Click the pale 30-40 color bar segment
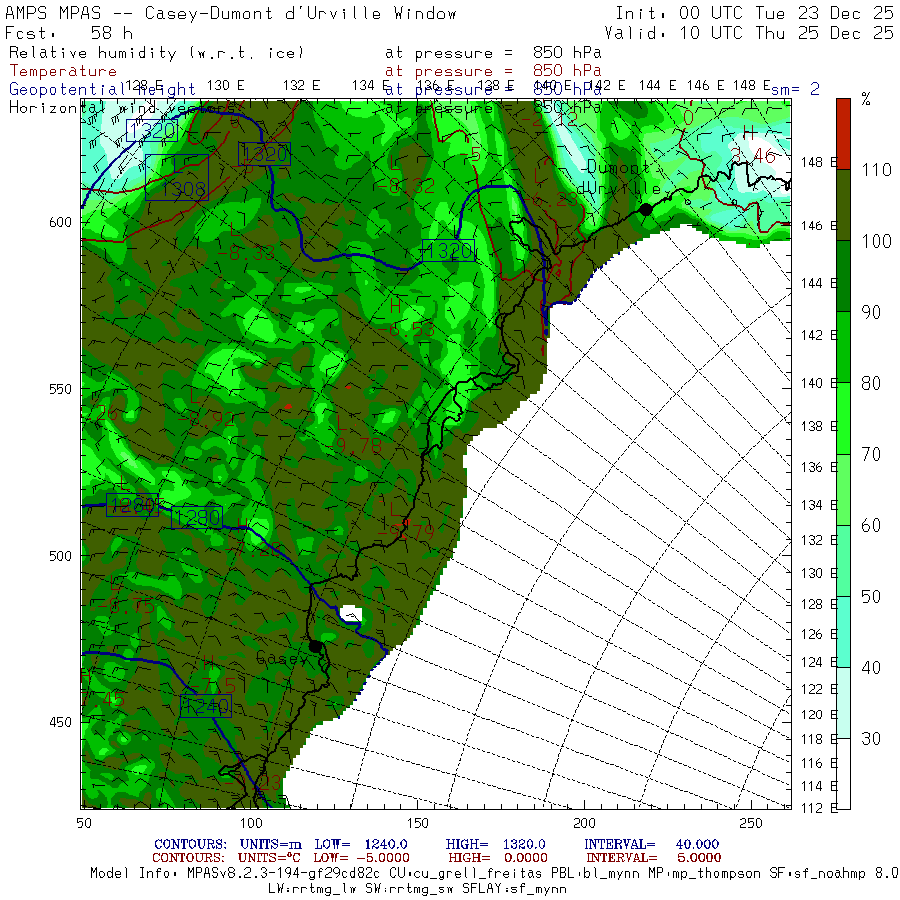900x900 pixels. pos(843,703)
